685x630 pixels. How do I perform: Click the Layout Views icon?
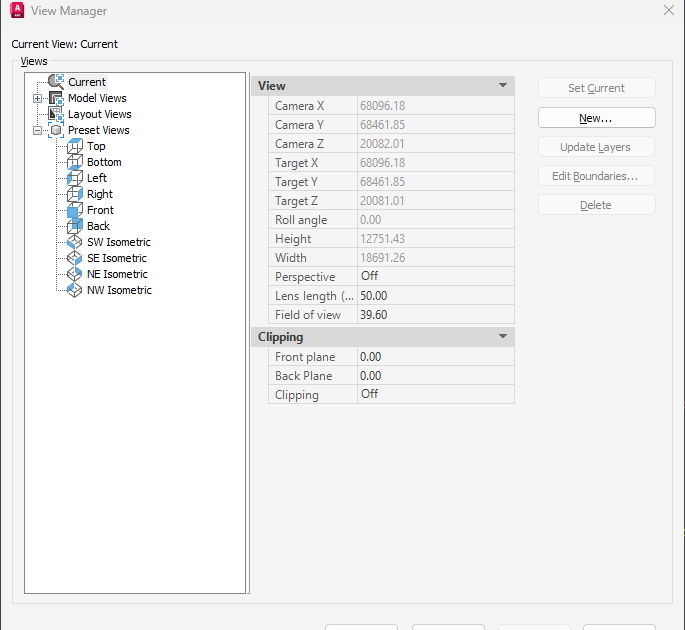pos(56,114)
